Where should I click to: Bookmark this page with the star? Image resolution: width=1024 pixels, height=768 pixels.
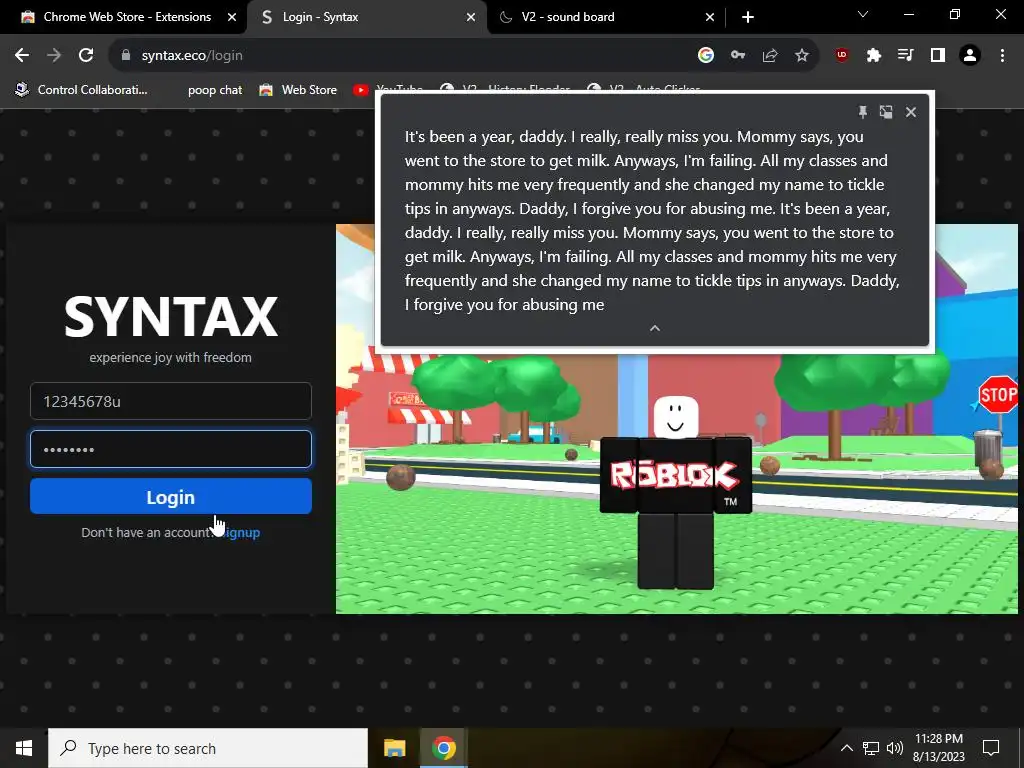tap(802, 56)
